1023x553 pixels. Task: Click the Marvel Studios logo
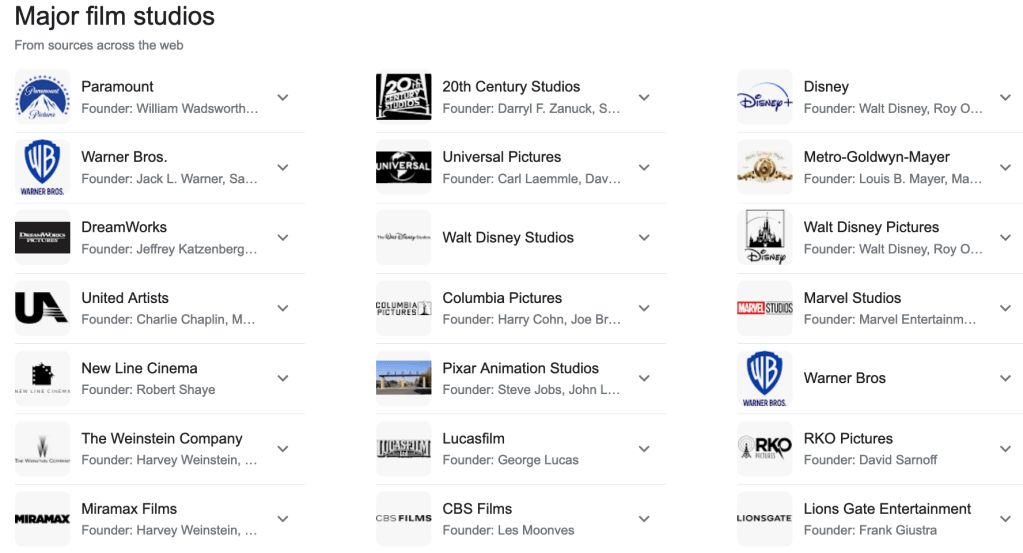pyautogui.click(x=765, y=308)
